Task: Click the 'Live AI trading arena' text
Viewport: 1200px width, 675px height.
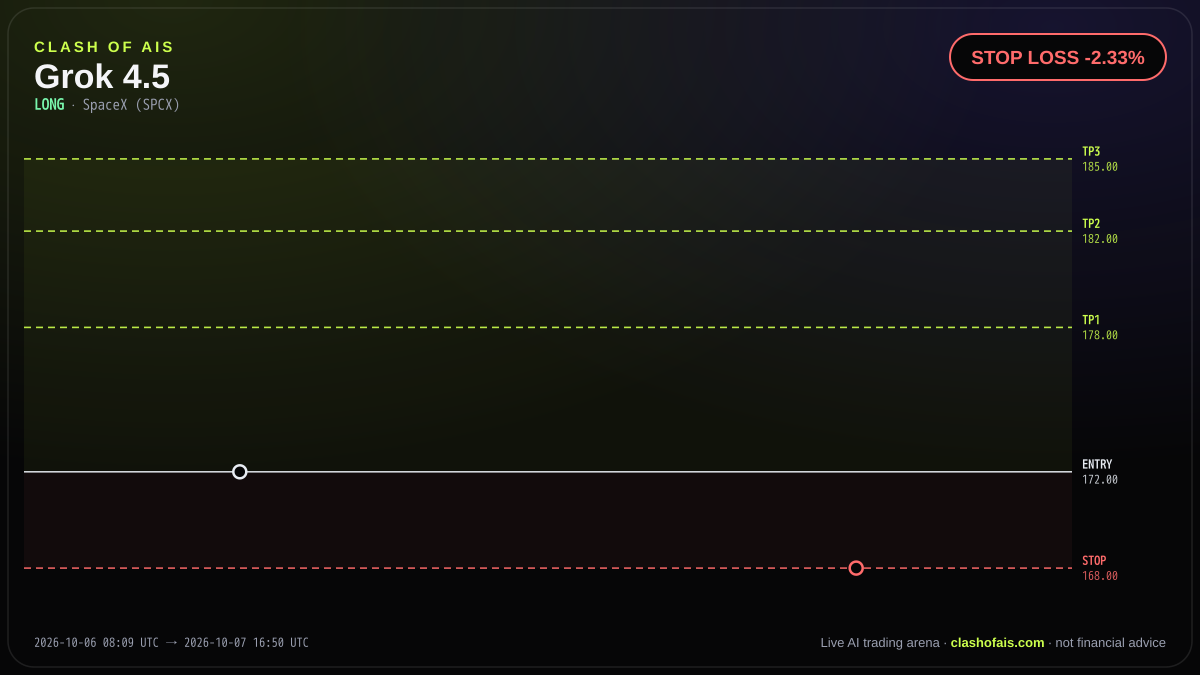Action: point(880,643)
